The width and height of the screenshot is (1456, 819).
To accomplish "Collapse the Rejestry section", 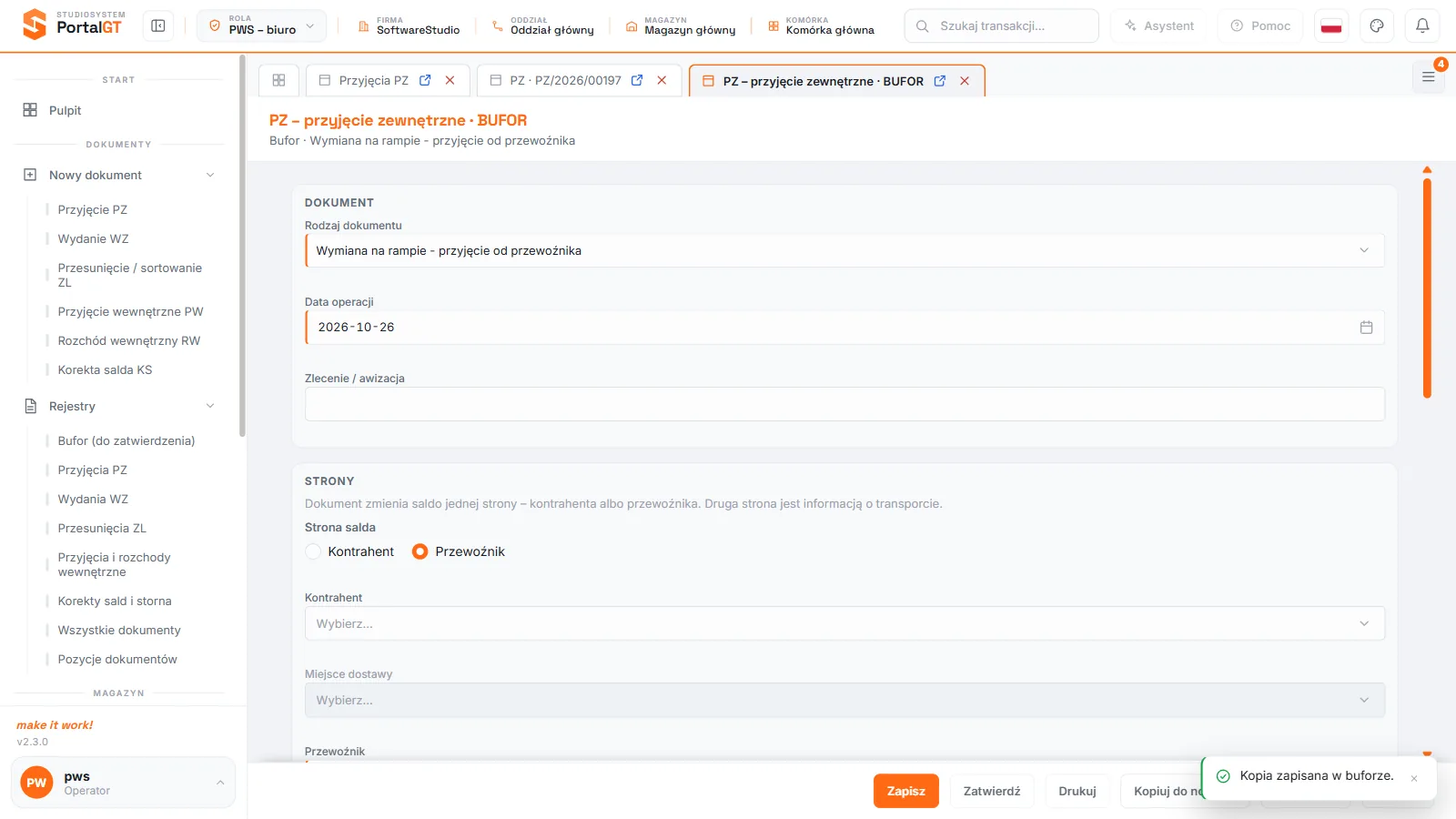I will [x=120, y=406].
